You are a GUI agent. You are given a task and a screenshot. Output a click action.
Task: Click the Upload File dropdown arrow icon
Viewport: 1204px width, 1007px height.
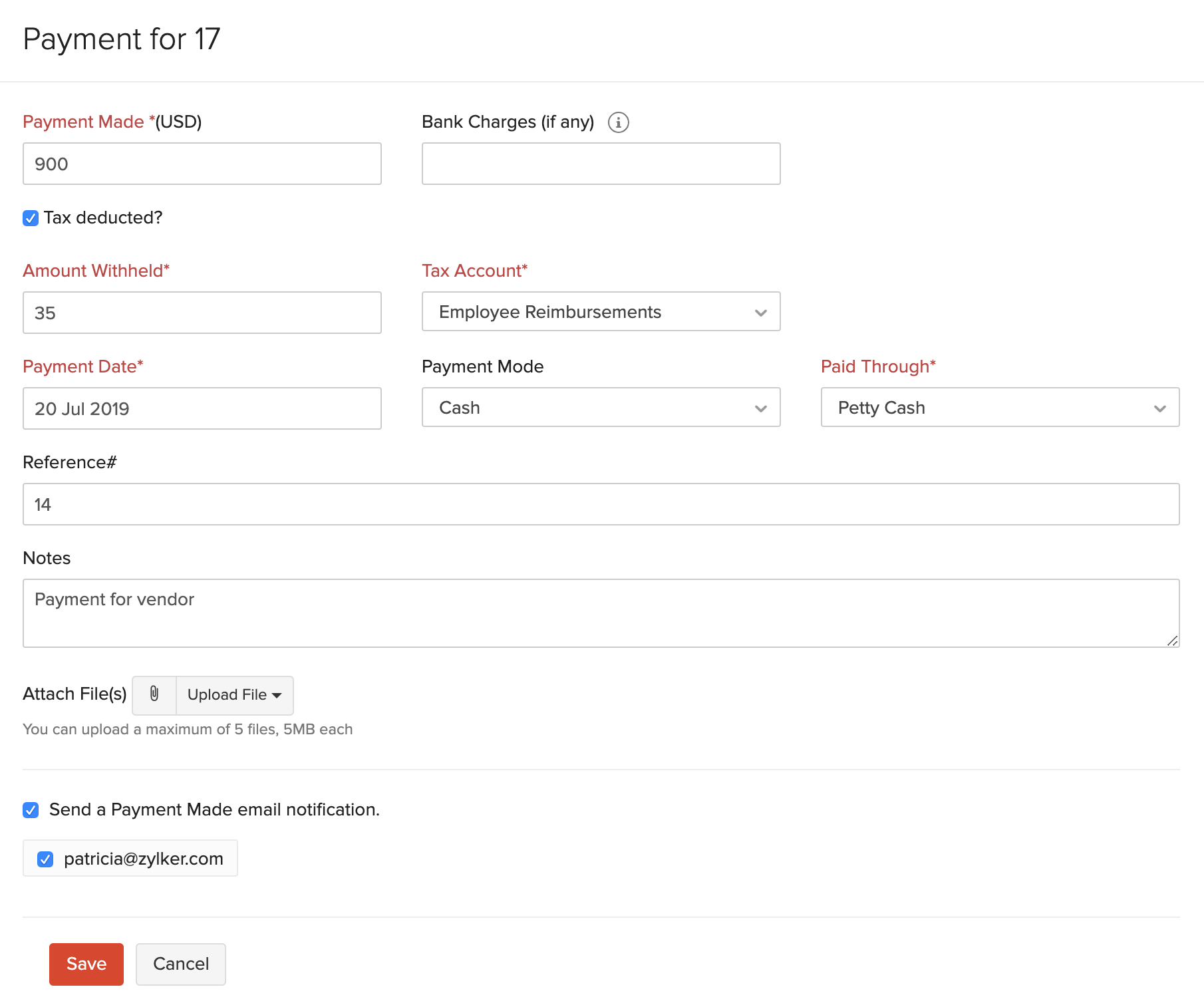277,695
